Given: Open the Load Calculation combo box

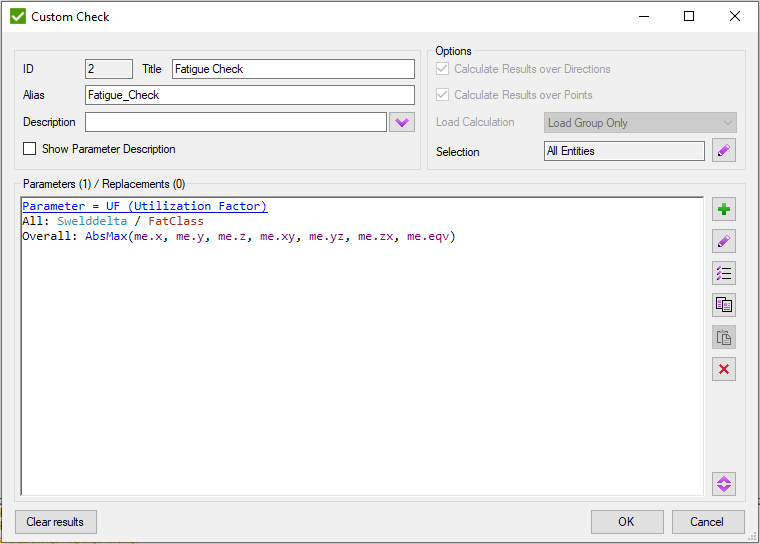Looking at the screenshot, I should pos(640,123).
